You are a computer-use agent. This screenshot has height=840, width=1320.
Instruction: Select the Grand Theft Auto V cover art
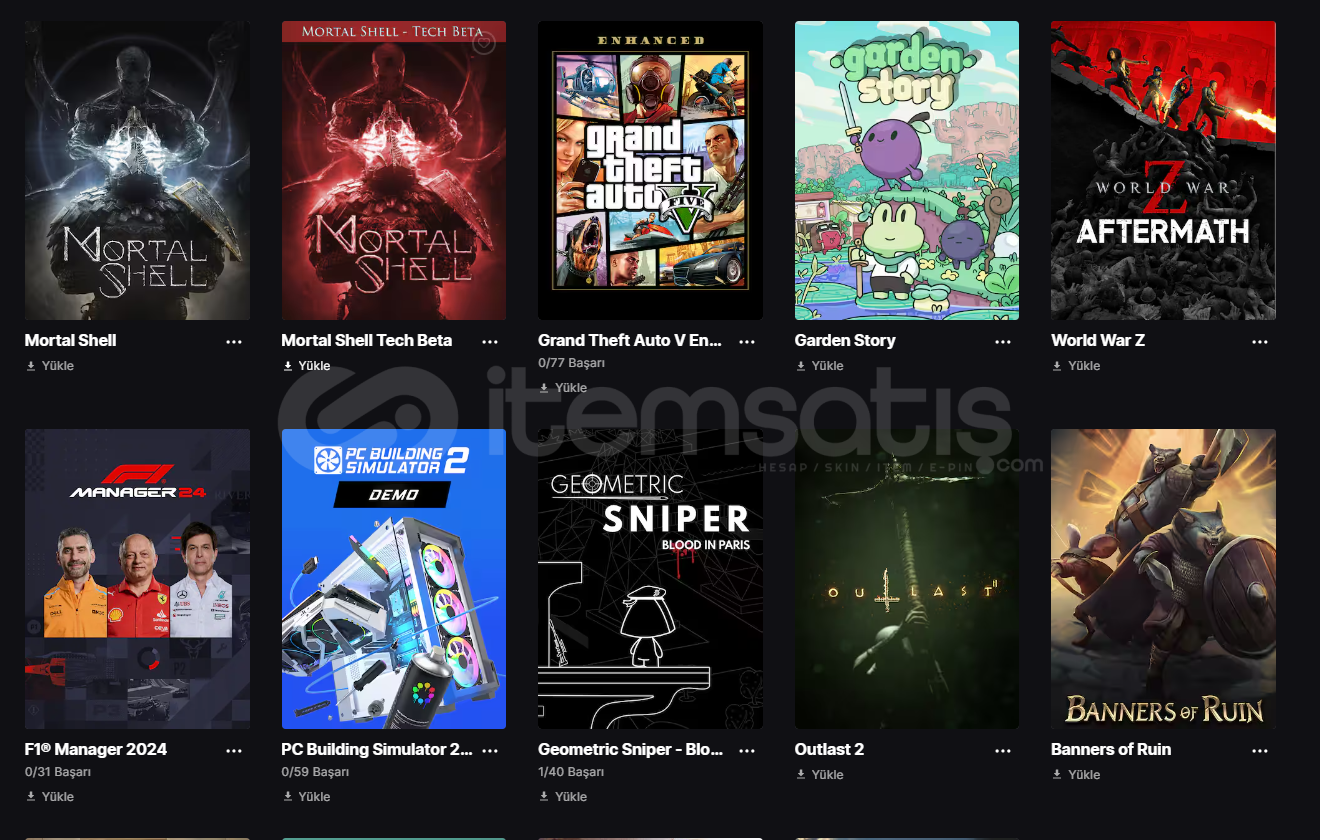tap(650, 170)
